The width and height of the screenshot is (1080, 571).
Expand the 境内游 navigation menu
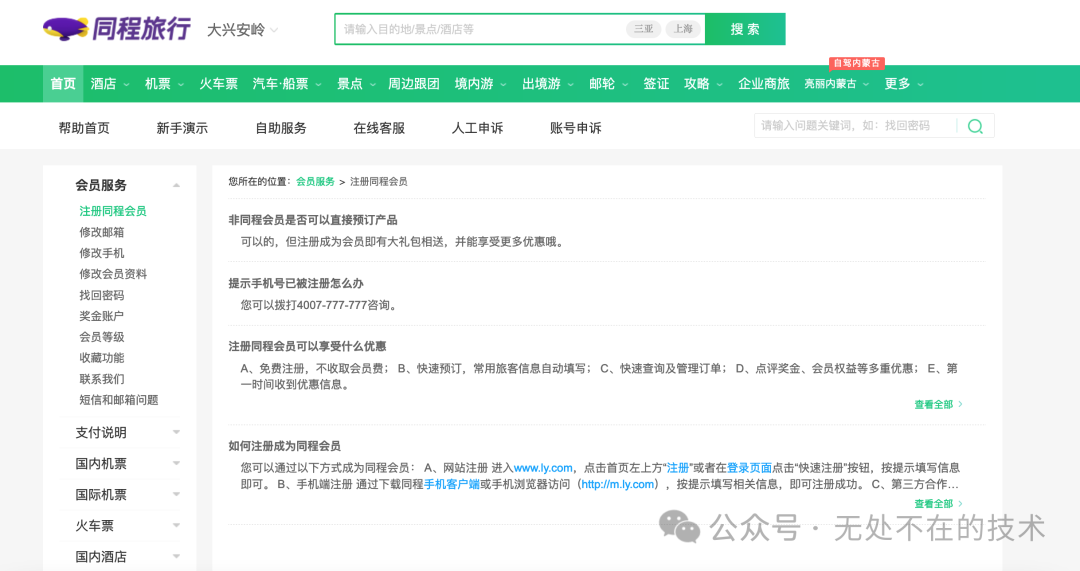click(x=480, y=83)
